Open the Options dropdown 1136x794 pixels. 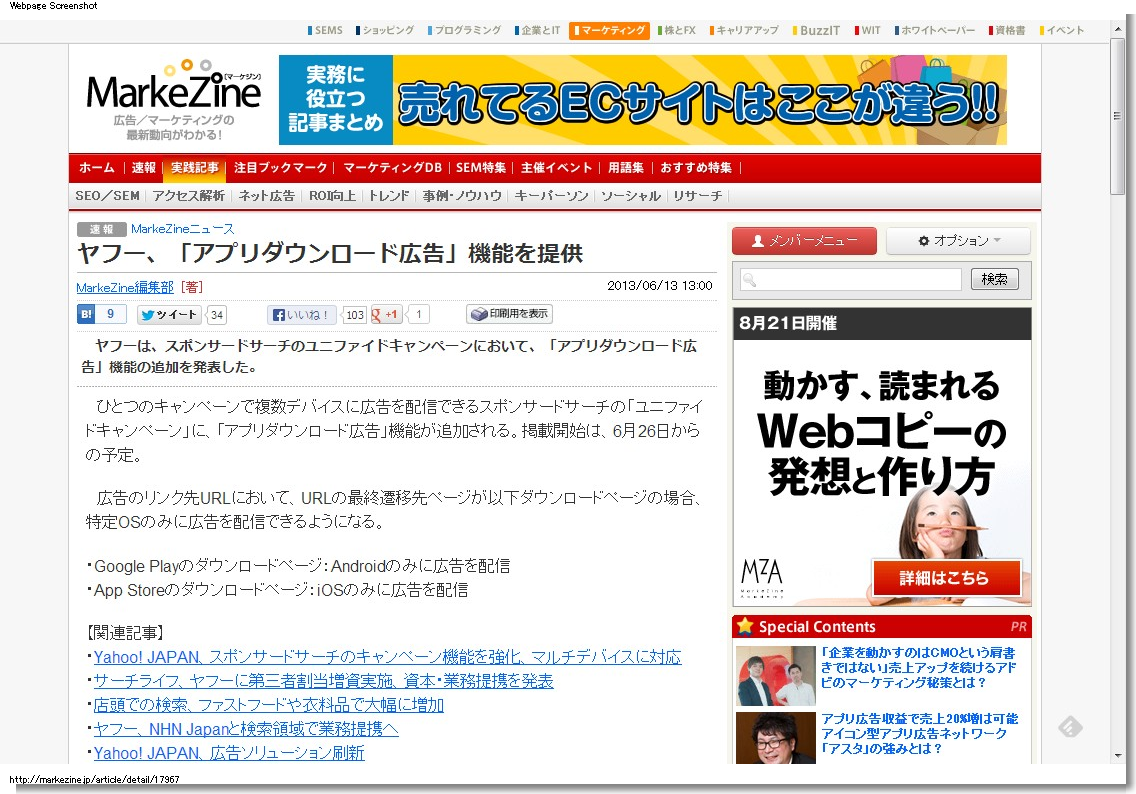[x=958, y=241]
